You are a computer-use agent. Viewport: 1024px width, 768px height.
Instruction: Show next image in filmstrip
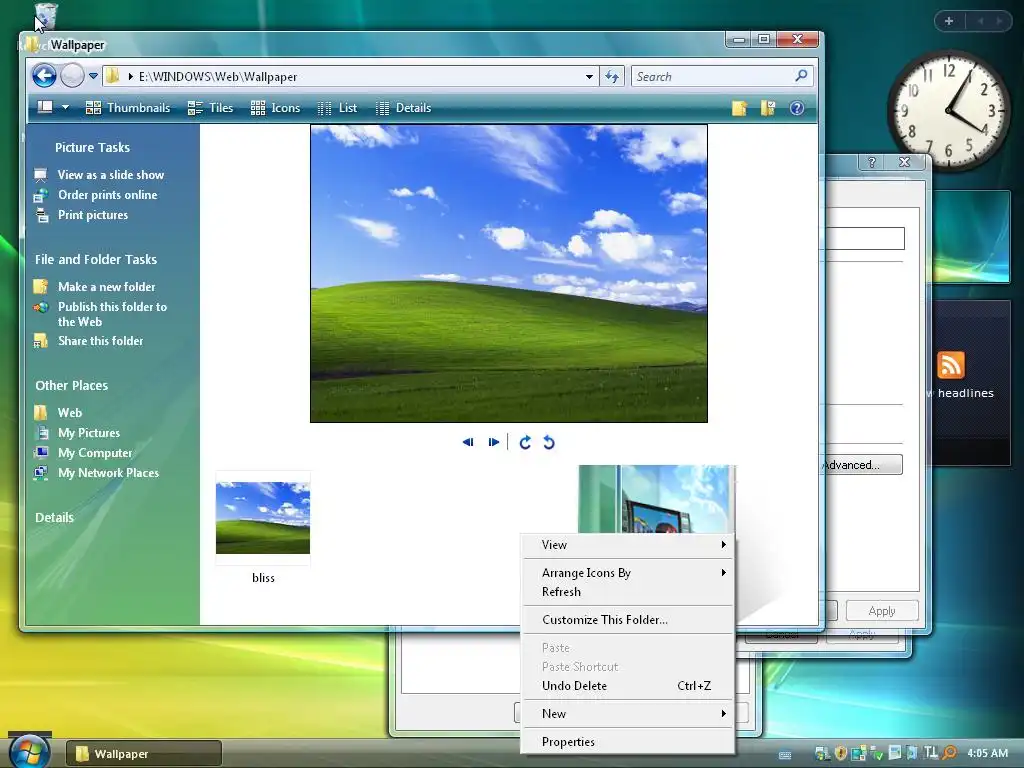point(494,442)
